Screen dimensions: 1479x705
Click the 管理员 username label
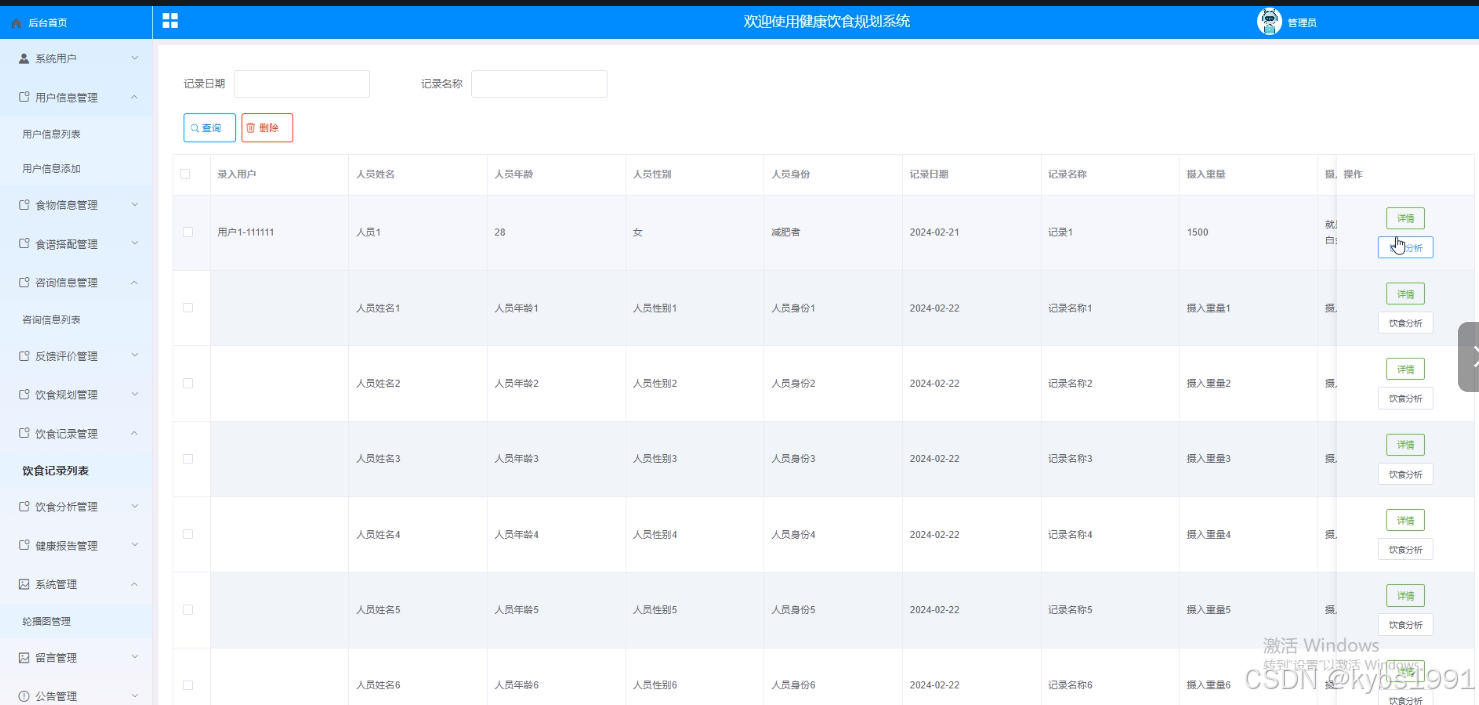pos(1302,23)
